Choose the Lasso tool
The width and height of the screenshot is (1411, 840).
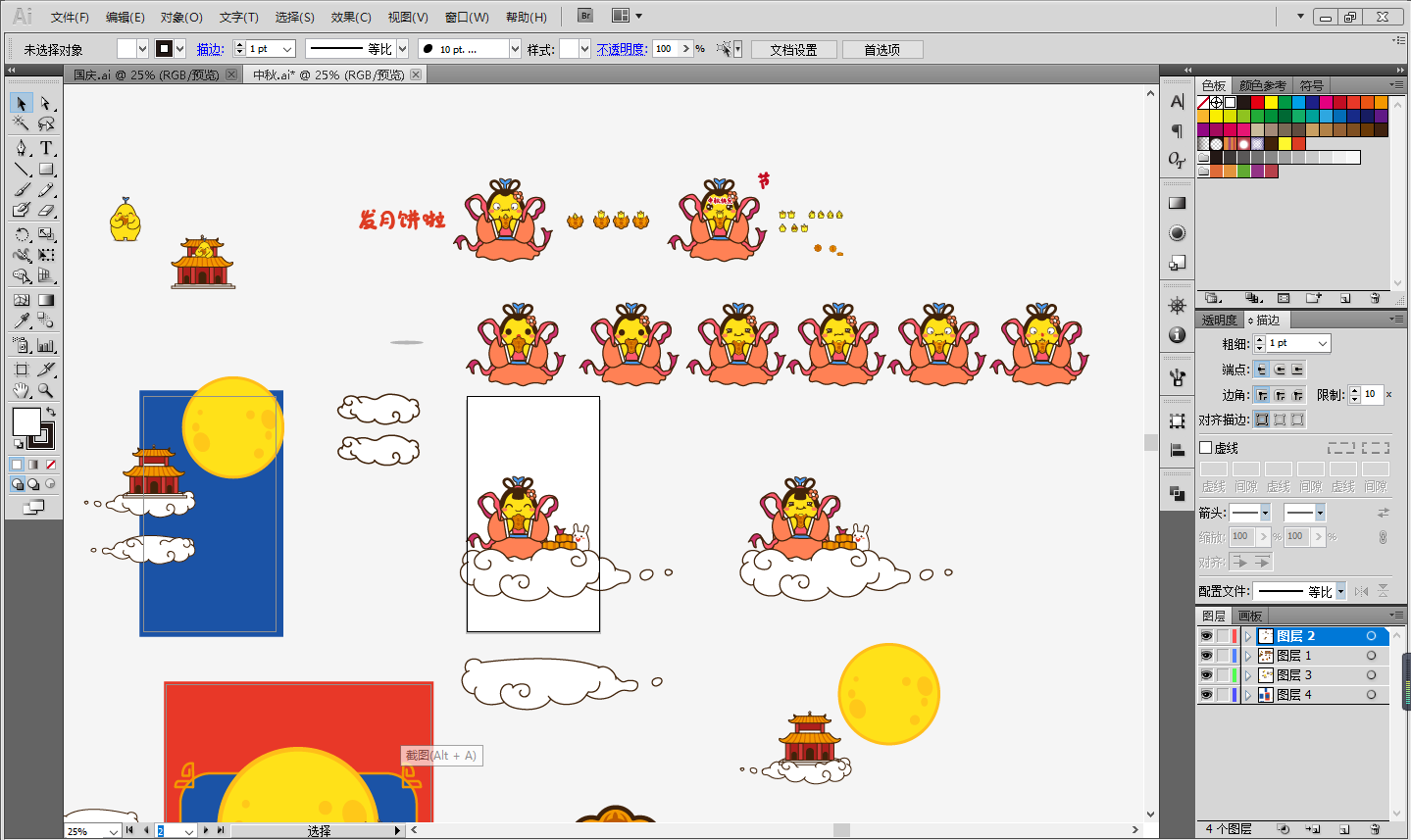(46, 124)
